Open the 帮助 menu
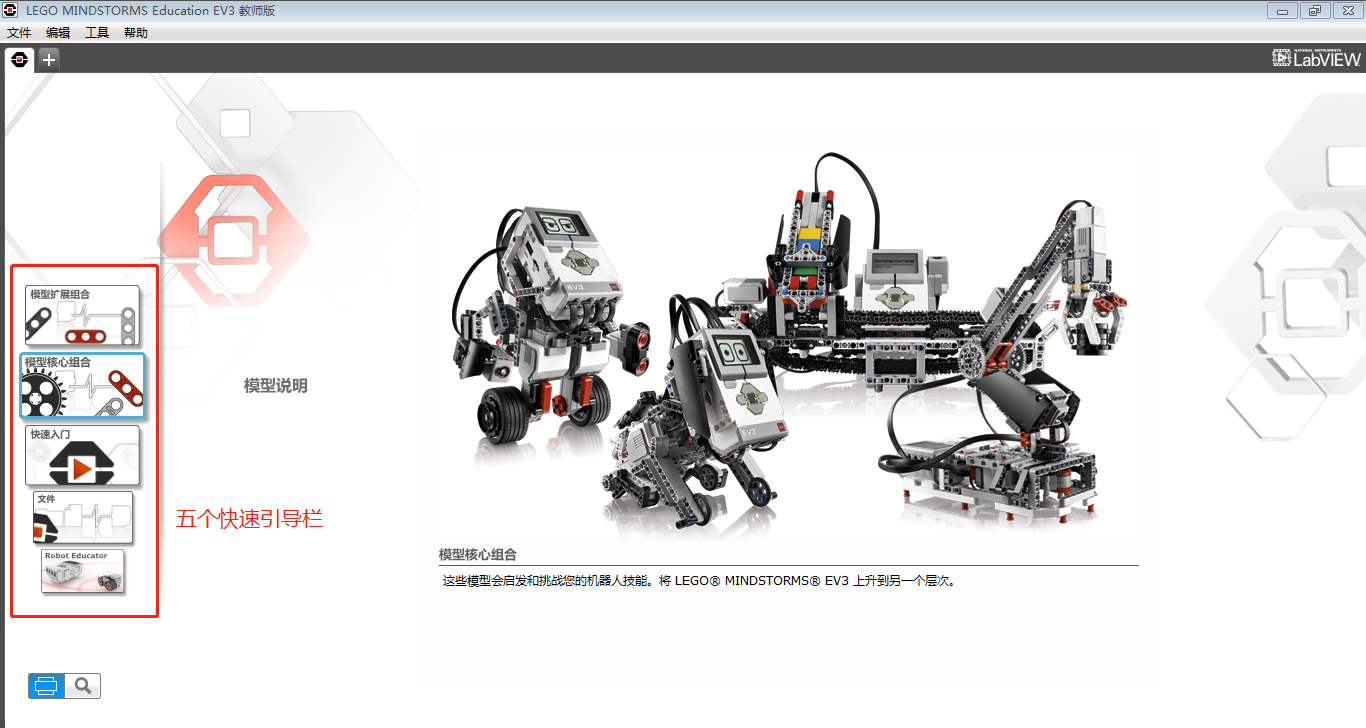 click(136, 33)
